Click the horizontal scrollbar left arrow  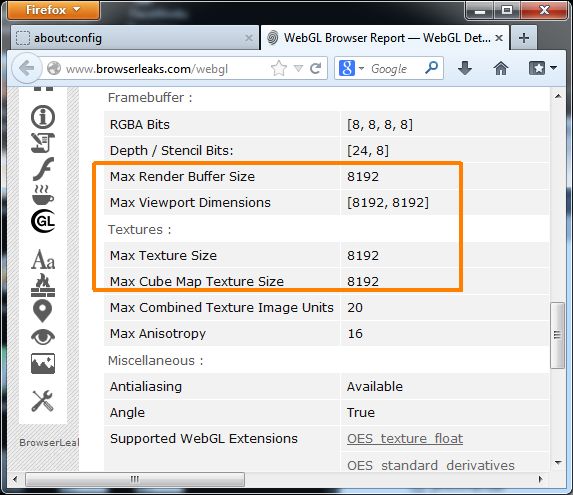point(15,479)
